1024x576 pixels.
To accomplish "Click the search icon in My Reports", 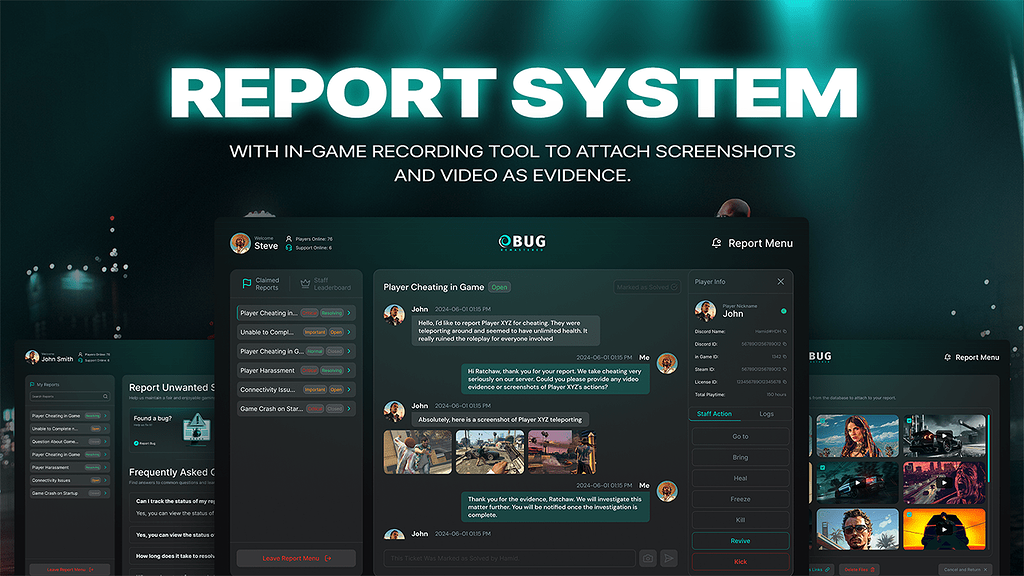I will pyautogui.click(x=104, y=396).
